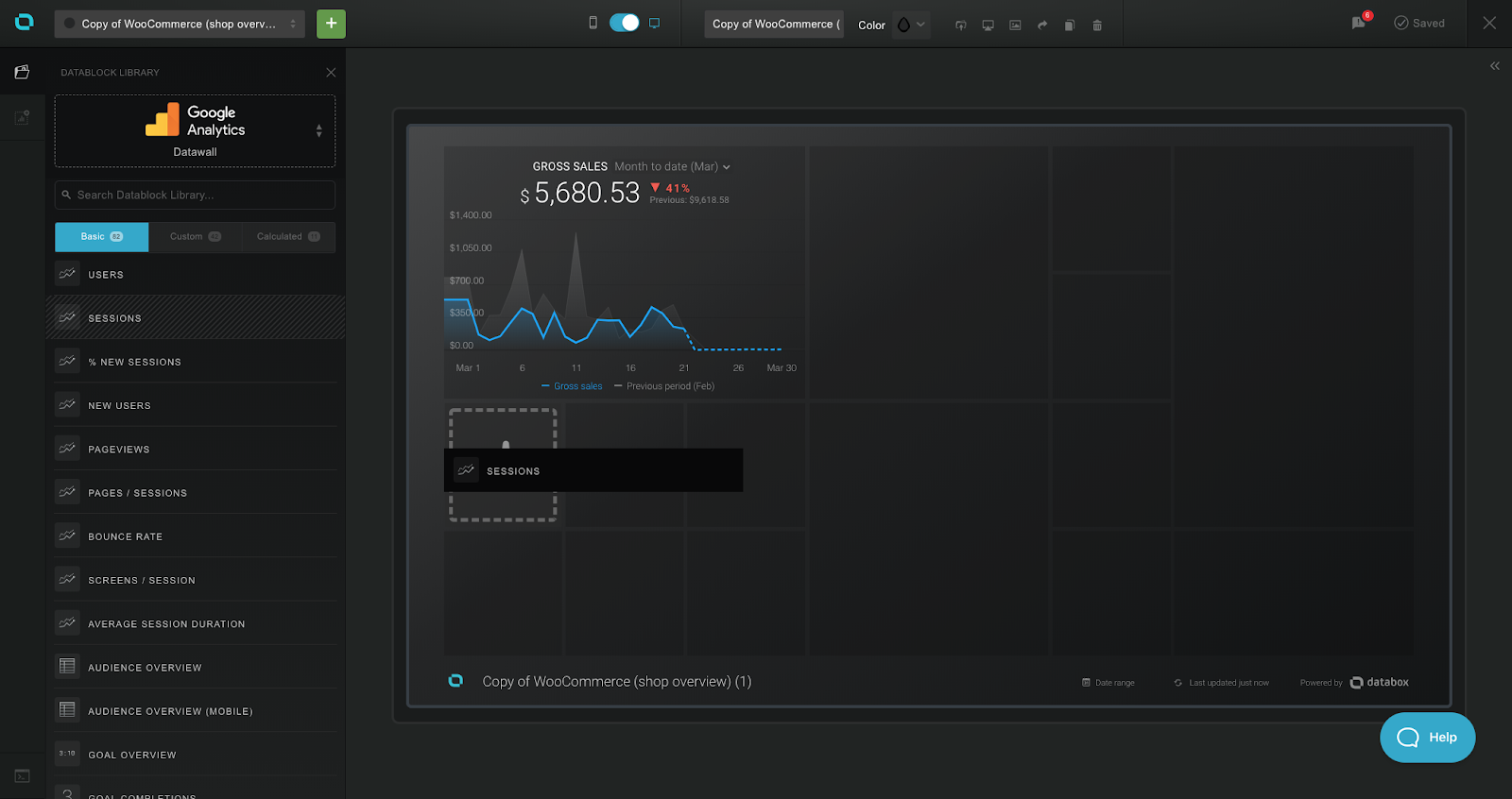Click the 5,680.53 gross sales value
The width and height of the screenshot is (1512, 799).
587,194
